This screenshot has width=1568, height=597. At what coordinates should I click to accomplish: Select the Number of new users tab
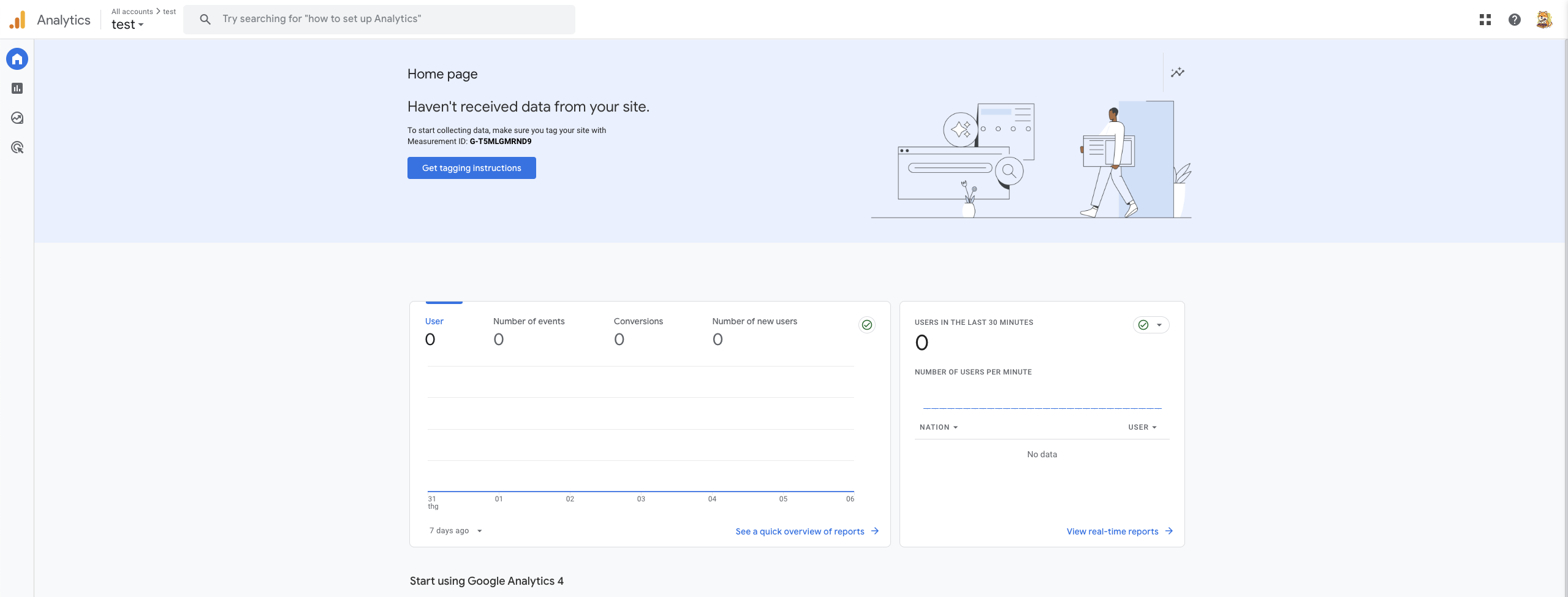[755, 330]
